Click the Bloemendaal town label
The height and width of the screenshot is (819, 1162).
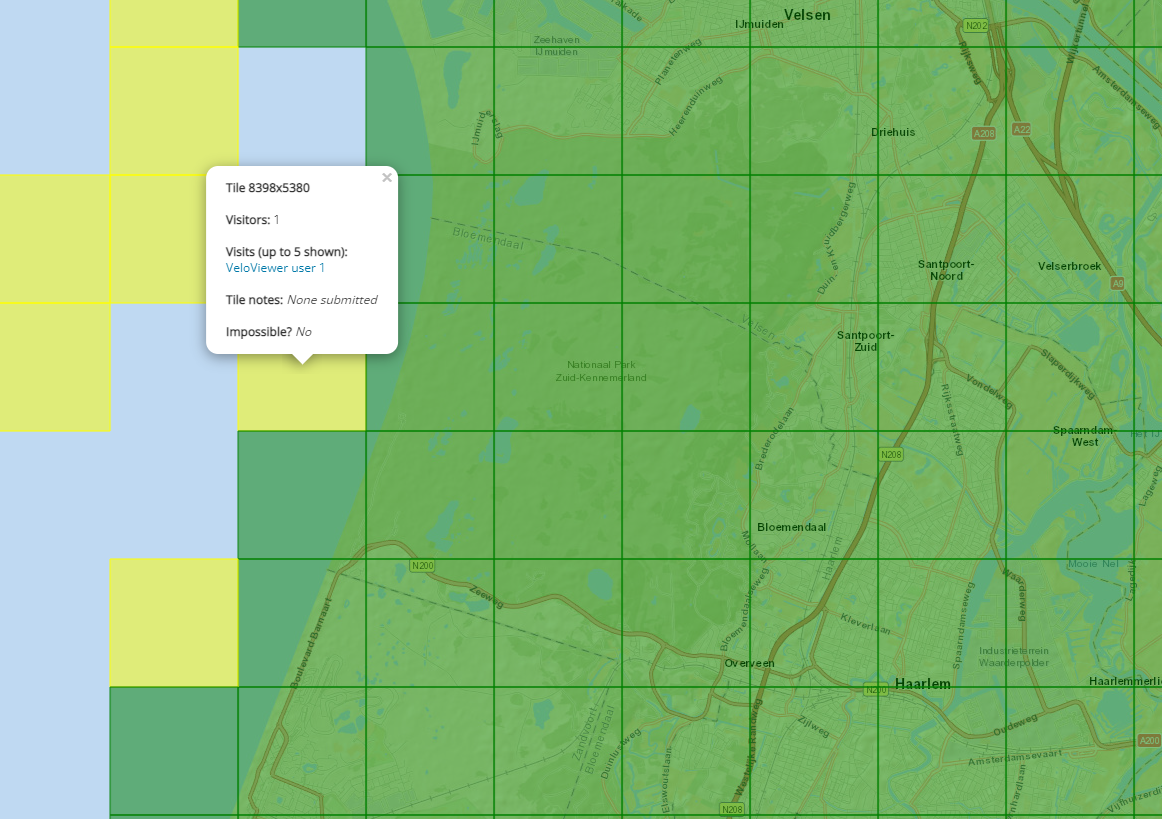coord(791,527)
